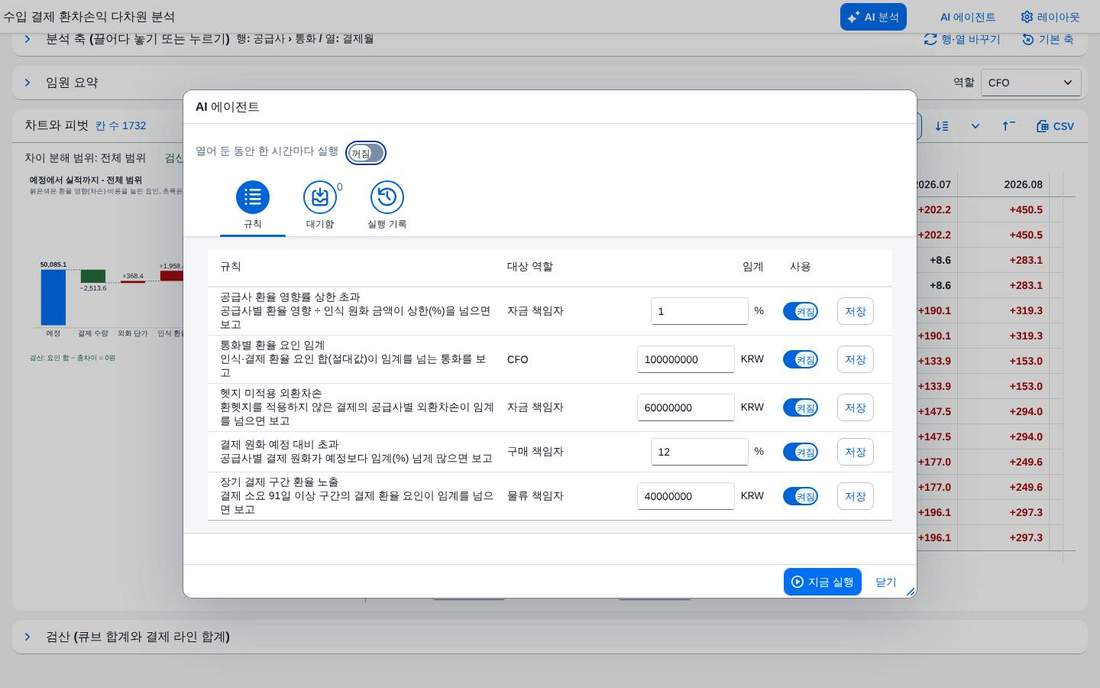Screen dimensions: 1100x688
Task: Save the 헷지 미적용 외환차손 rule
Action: pos(855,407)
